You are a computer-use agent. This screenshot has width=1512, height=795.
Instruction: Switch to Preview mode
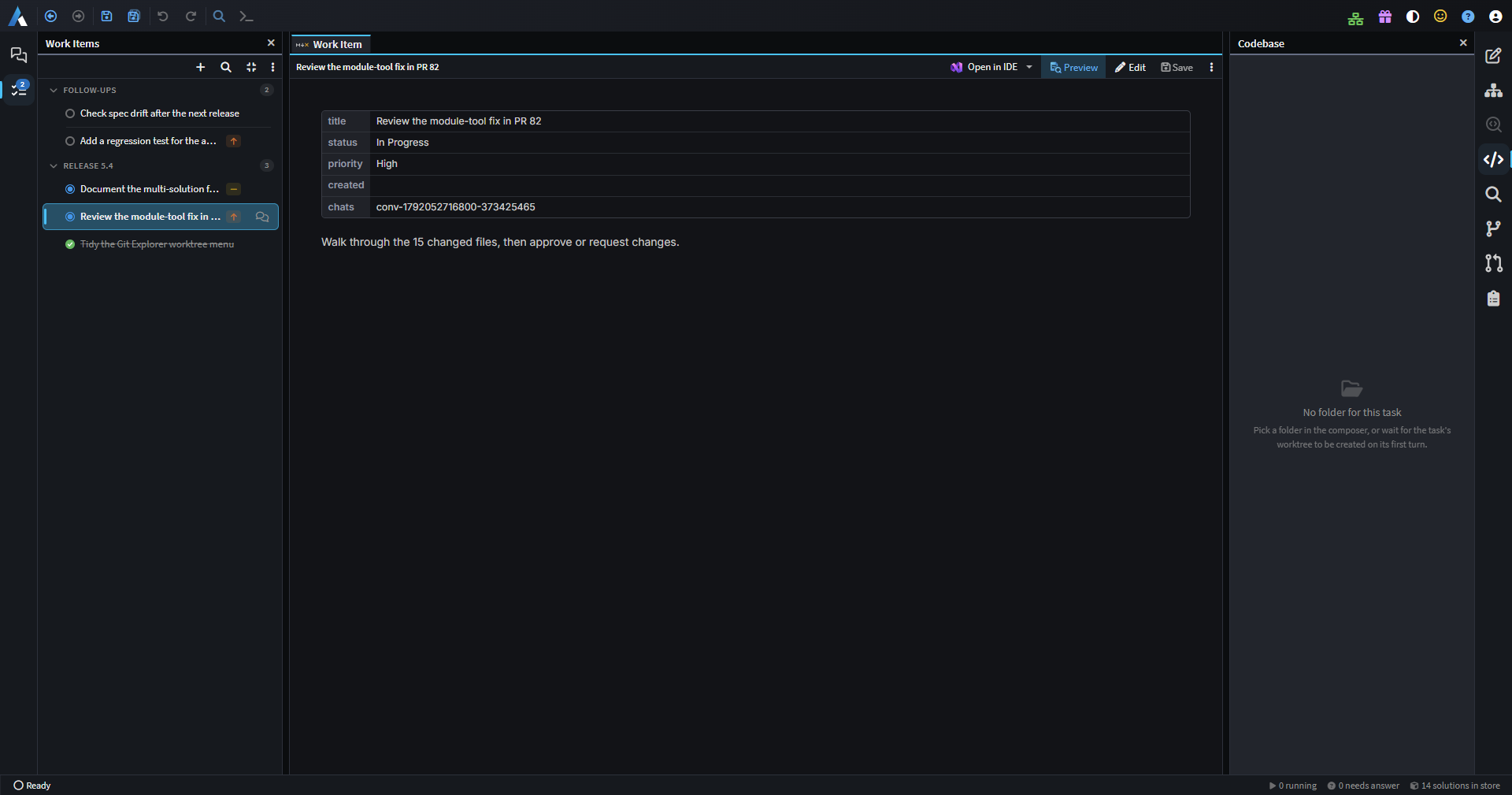click(1073, 68)
